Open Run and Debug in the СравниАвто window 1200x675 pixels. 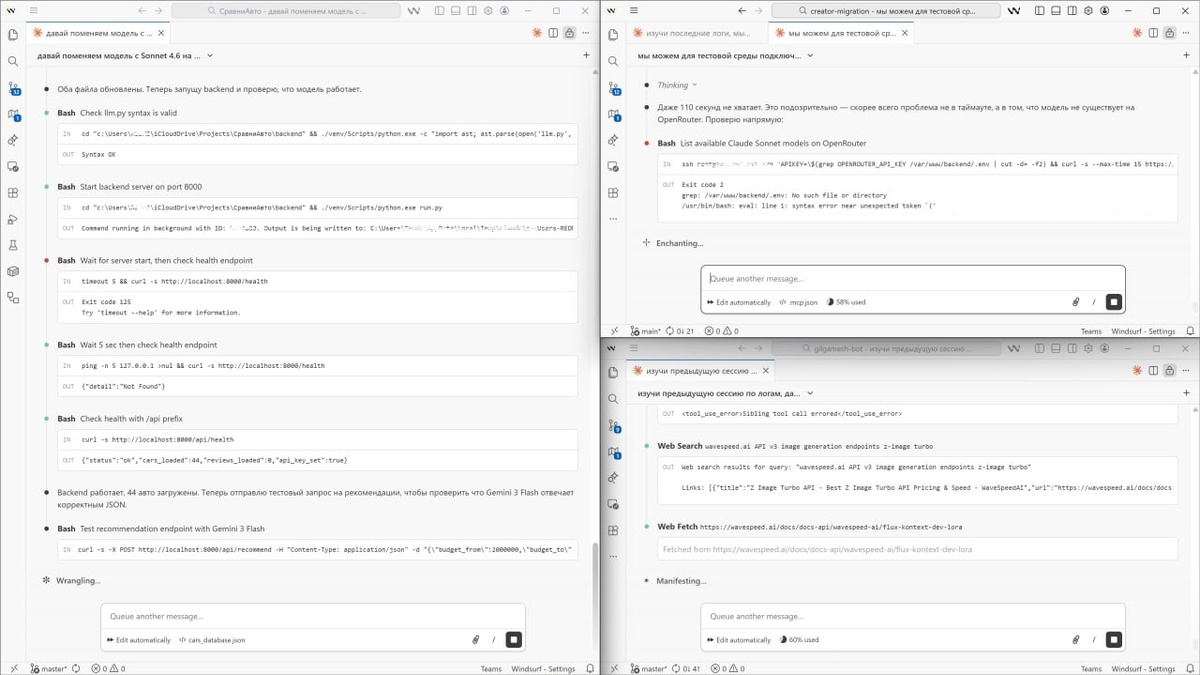(13, 219)
